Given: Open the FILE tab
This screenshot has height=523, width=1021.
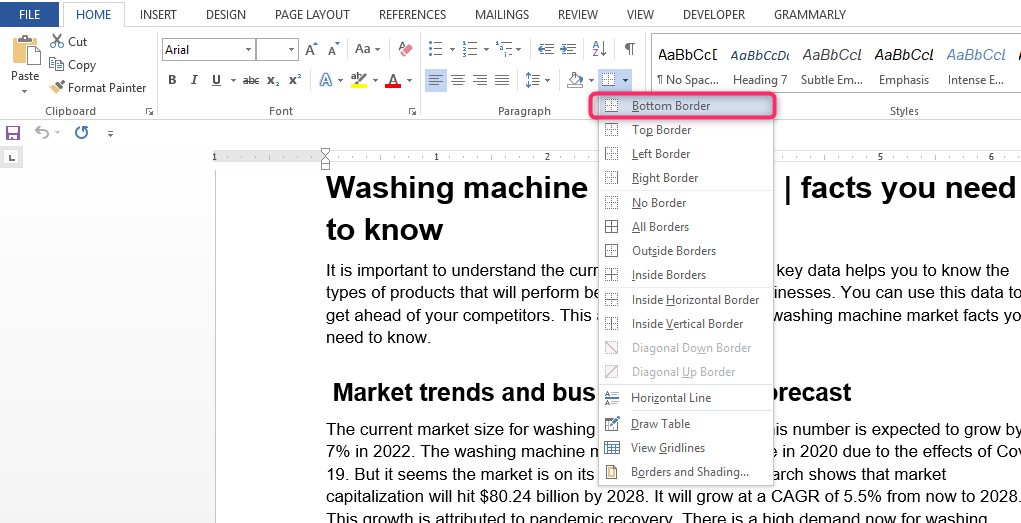Looking at the screenshot, I should tap(29, 14).
